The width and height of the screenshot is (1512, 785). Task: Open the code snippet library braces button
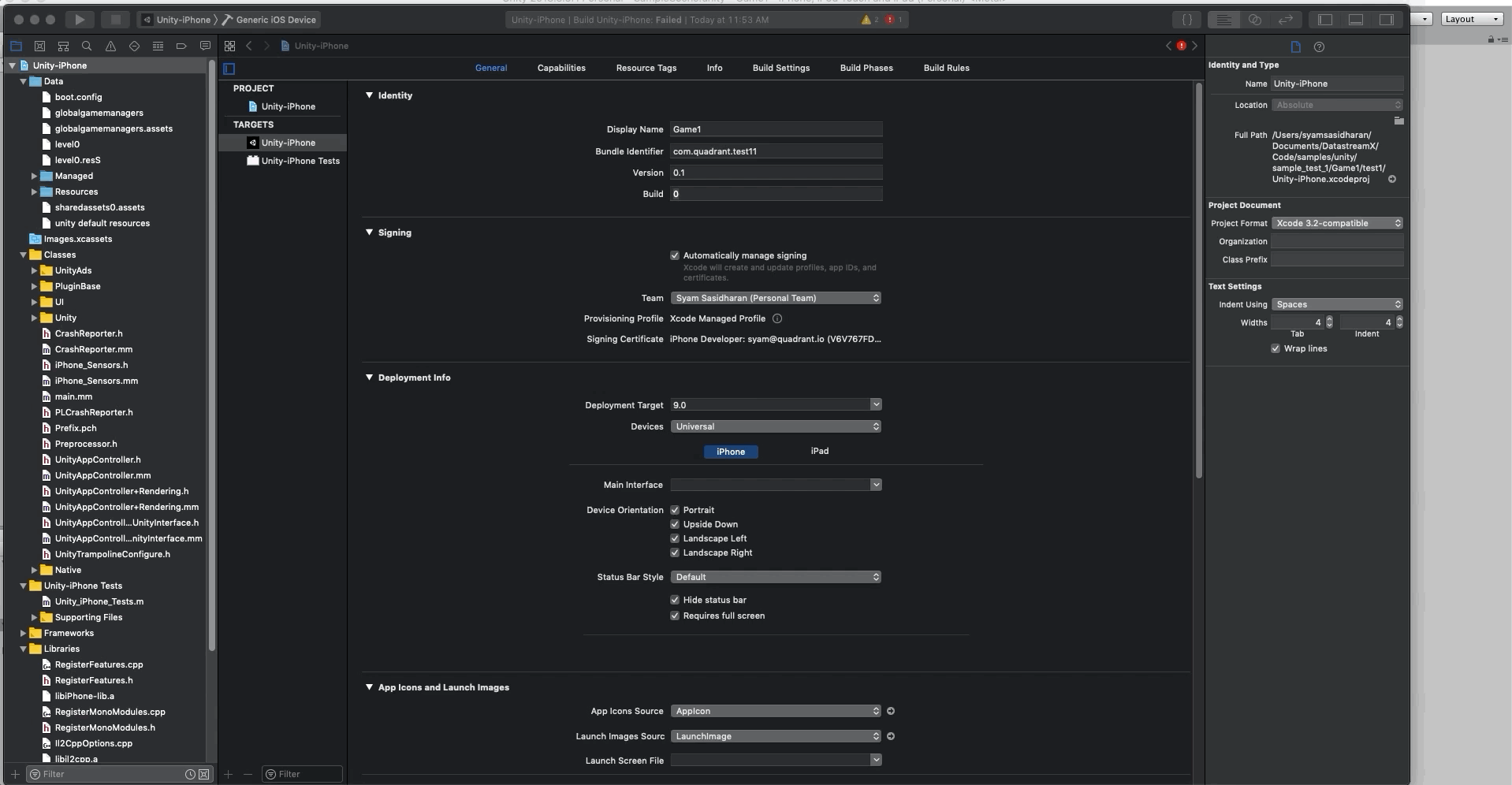1186,20
